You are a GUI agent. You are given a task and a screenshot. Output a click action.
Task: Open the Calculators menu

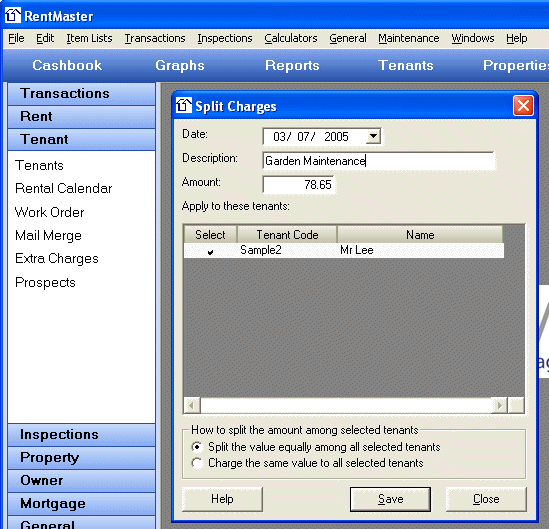tap(291, 38)
